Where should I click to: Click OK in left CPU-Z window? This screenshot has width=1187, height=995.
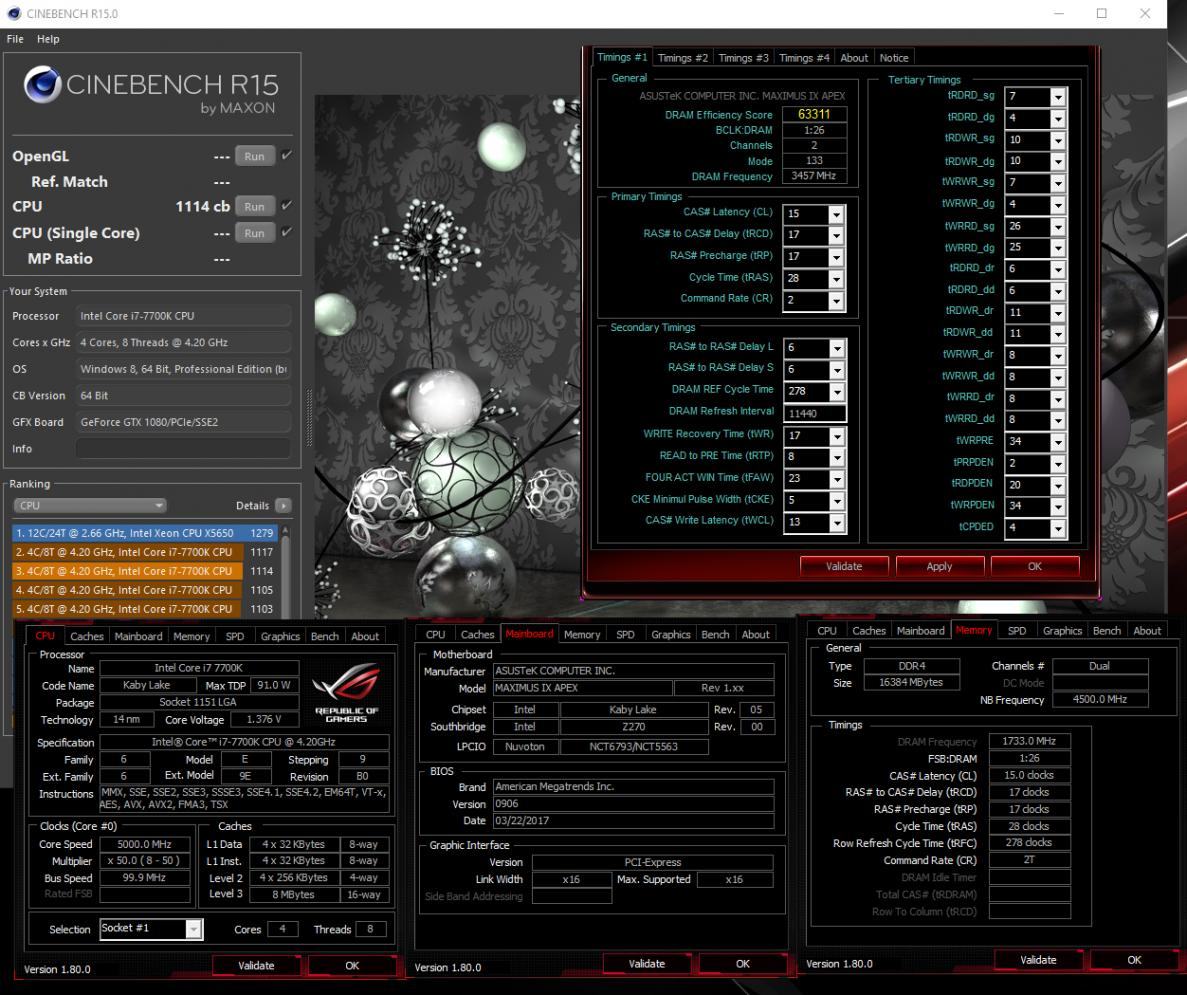tap(352, 965)
